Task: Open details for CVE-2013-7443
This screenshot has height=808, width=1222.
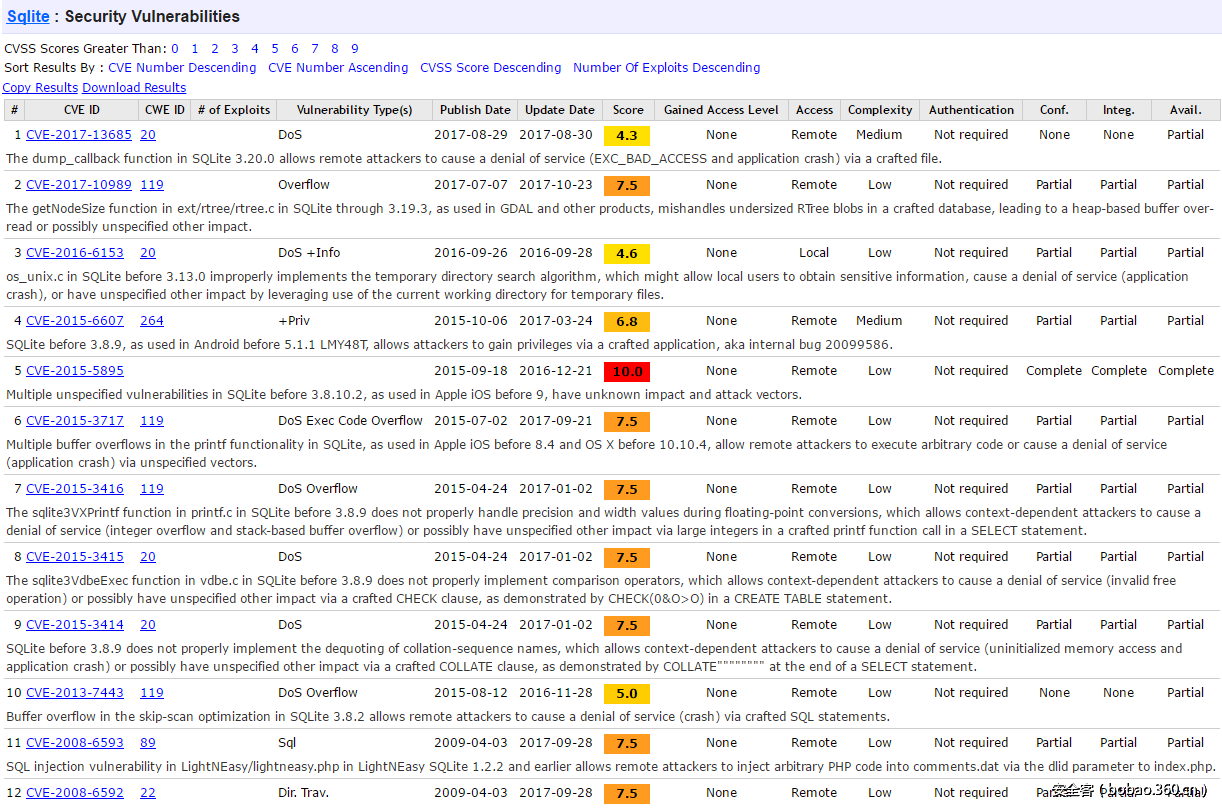Action: click(75, 692)
